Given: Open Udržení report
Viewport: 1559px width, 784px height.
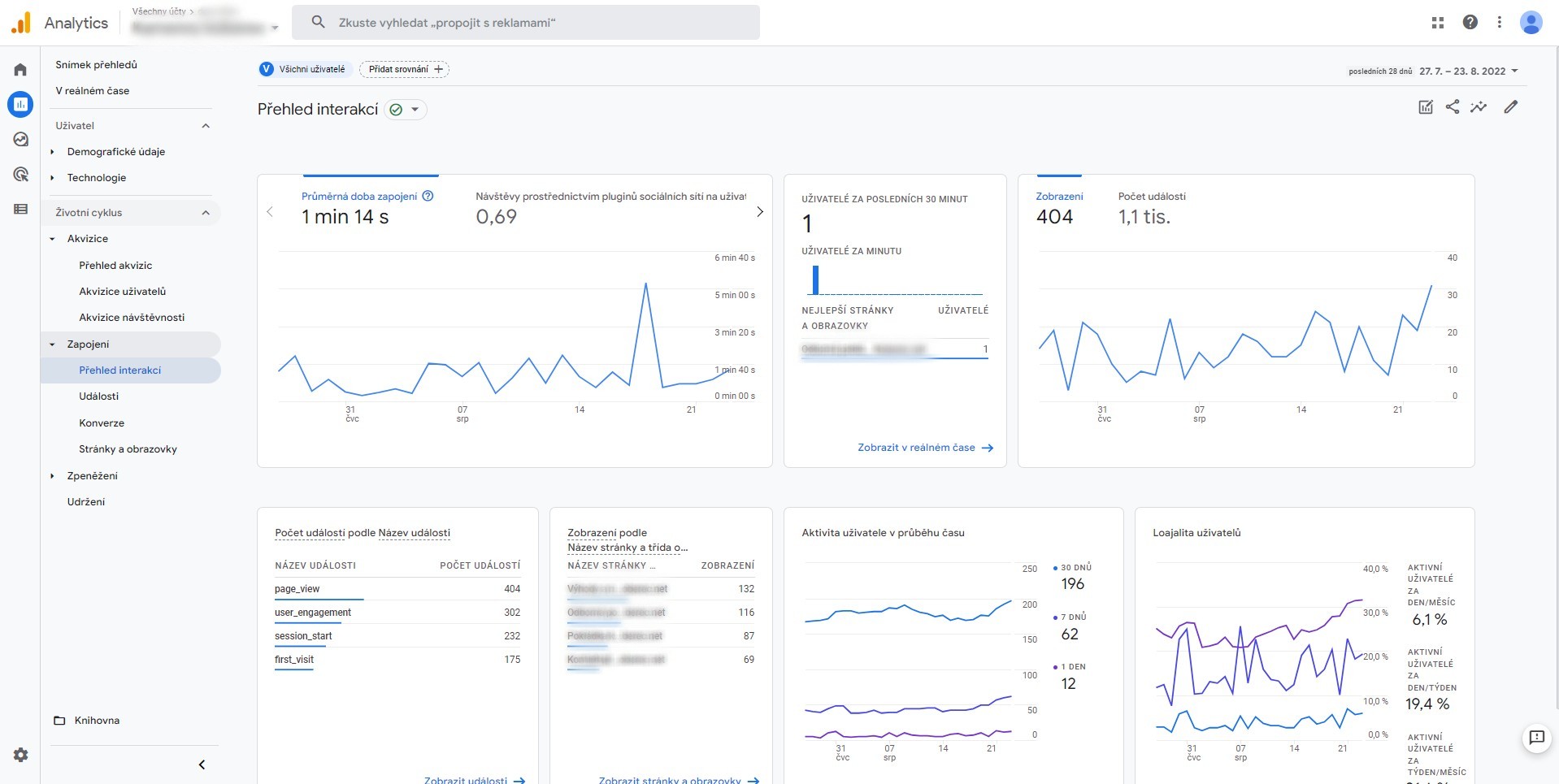Looking at the screenshot, I should point(86,502).
